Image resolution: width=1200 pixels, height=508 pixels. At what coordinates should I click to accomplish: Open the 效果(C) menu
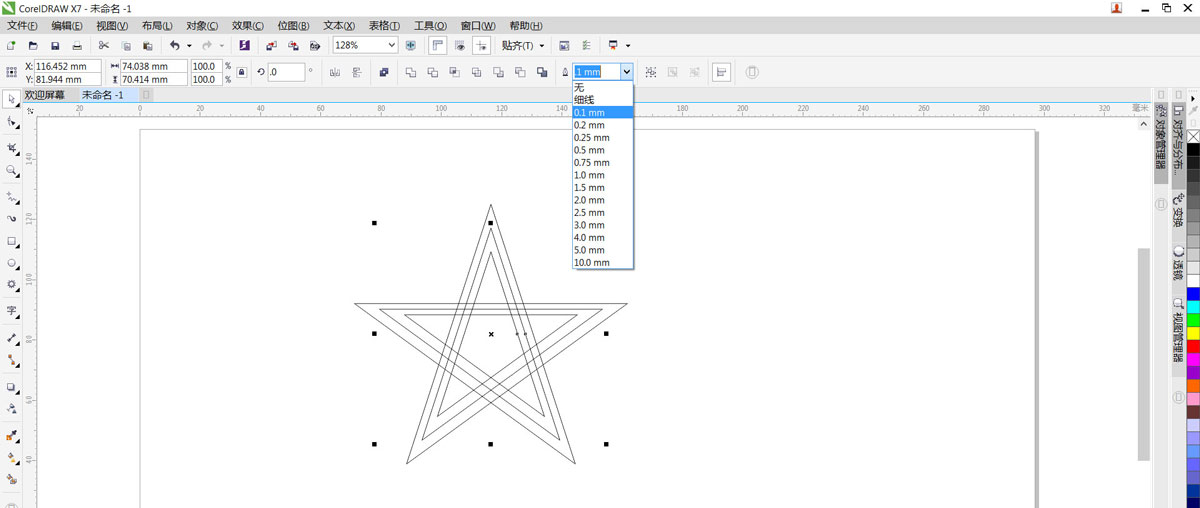point(247,25)
